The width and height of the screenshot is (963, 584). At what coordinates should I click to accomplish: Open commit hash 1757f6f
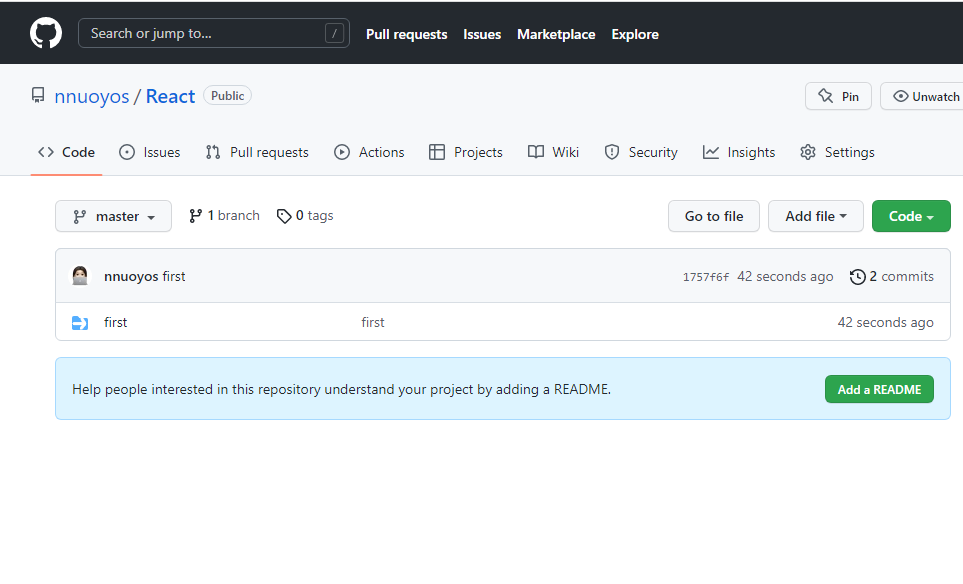706,277
